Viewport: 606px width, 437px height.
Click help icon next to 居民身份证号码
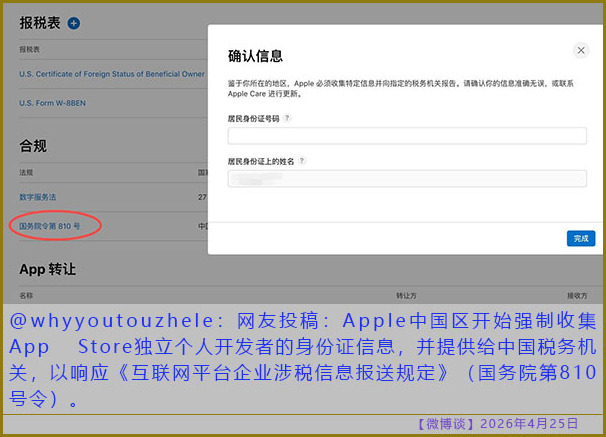pos(287,118)
